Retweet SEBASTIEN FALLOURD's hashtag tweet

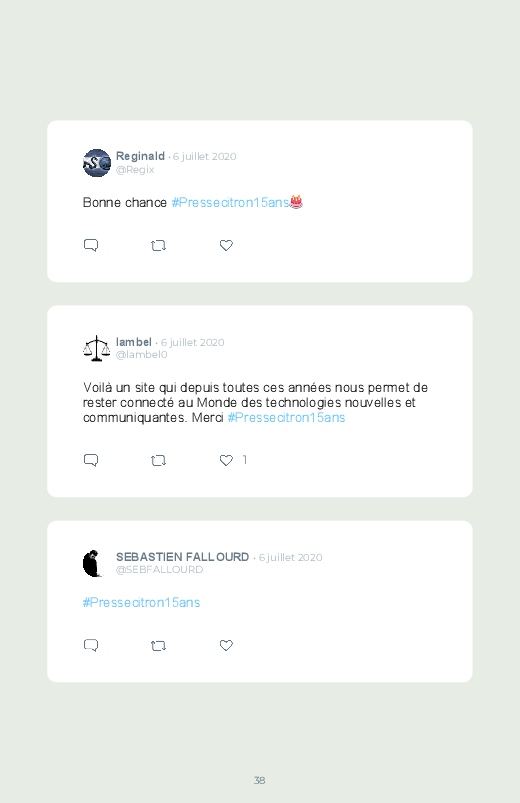pos(158,646)
